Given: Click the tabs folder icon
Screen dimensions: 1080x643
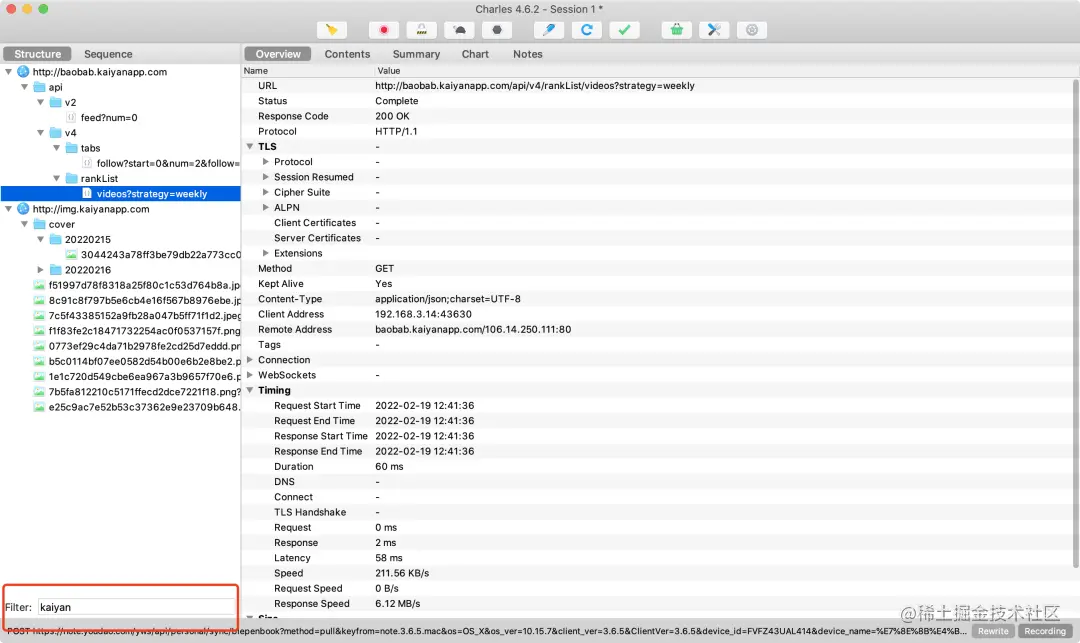Looking at the screenshot, I should 72,148.
